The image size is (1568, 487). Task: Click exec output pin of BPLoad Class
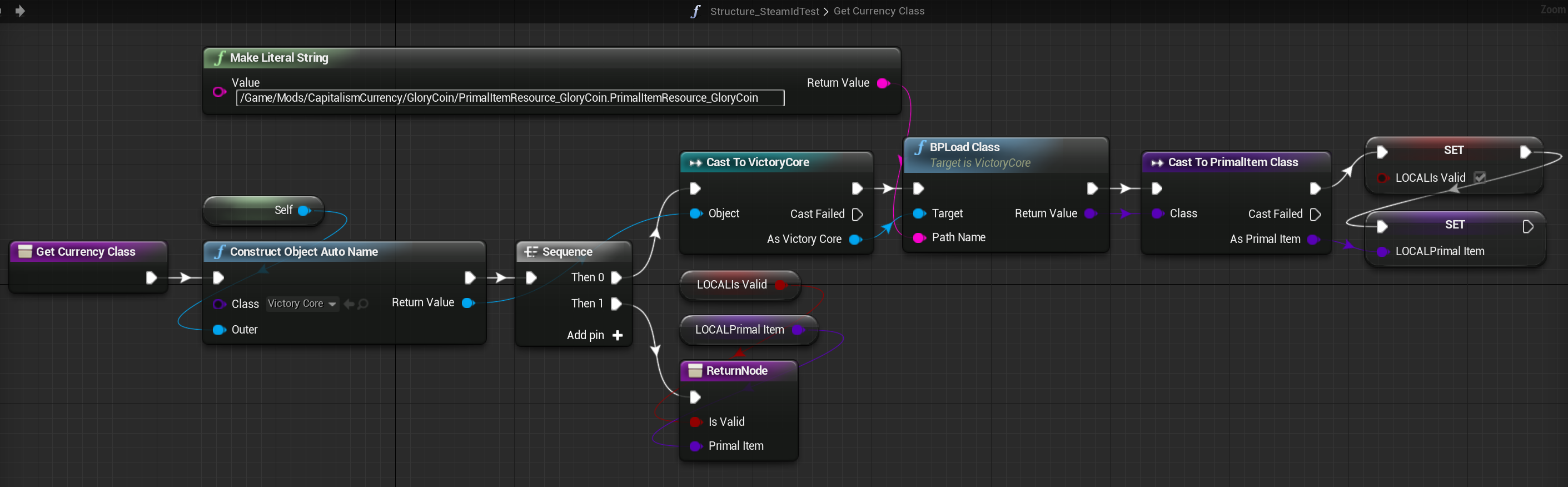pyautogui.click(x=1093, y=188)
